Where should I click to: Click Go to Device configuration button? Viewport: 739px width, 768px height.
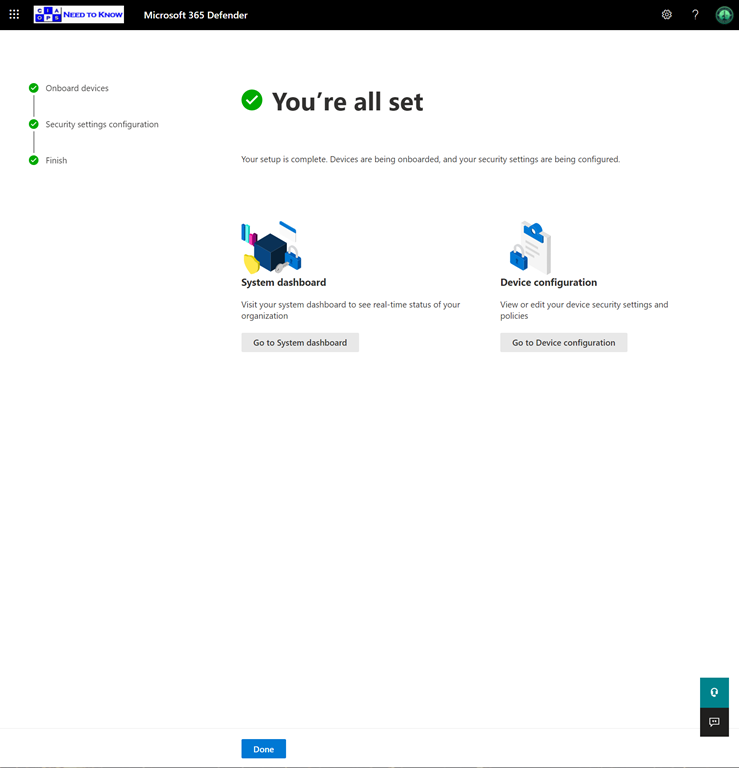tap(563, 342)
